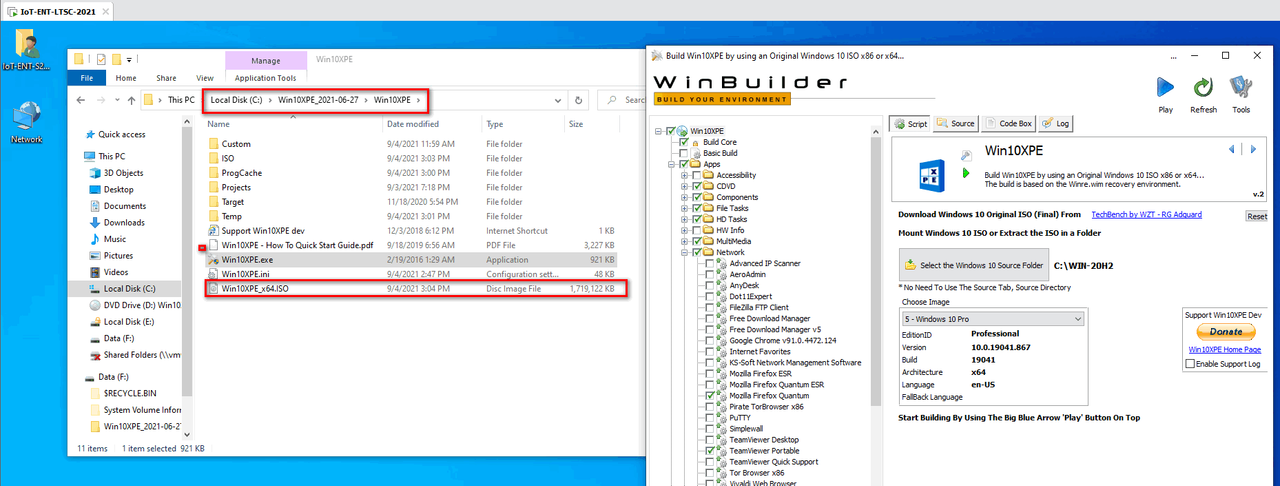Expand the HW Info folder in script tree
The width and height of the screenshot is (1280, 486).
tap(684, 230)
